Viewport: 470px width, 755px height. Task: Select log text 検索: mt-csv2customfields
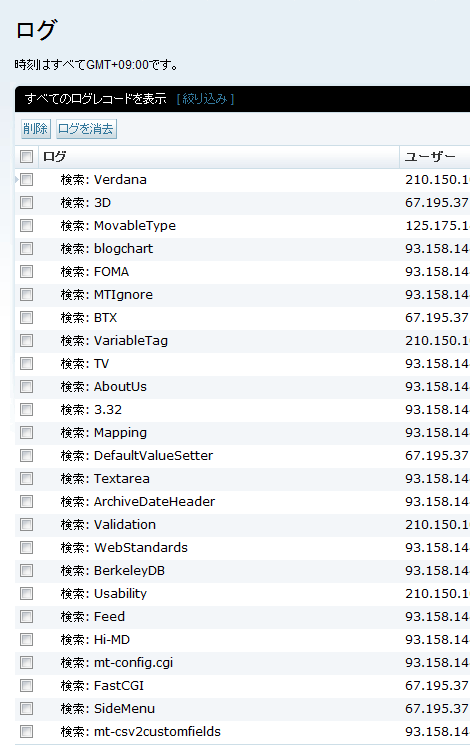(141, 732)
